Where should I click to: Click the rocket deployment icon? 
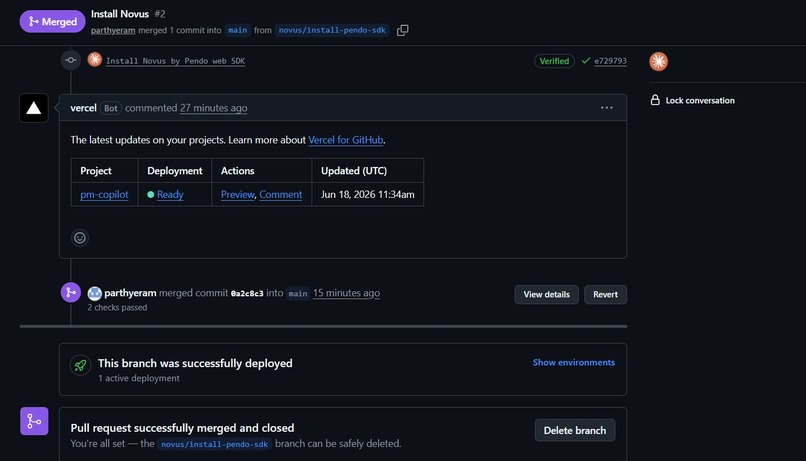[x=80, y=365]
